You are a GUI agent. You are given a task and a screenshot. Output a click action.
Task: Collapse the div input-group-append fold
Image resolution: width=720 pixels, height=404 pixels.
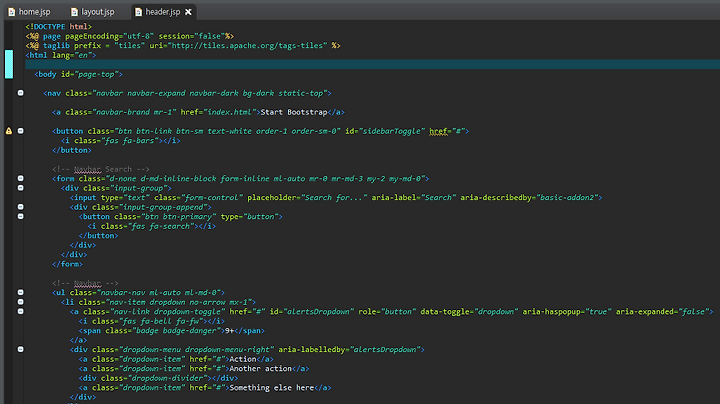pos(21,207)
